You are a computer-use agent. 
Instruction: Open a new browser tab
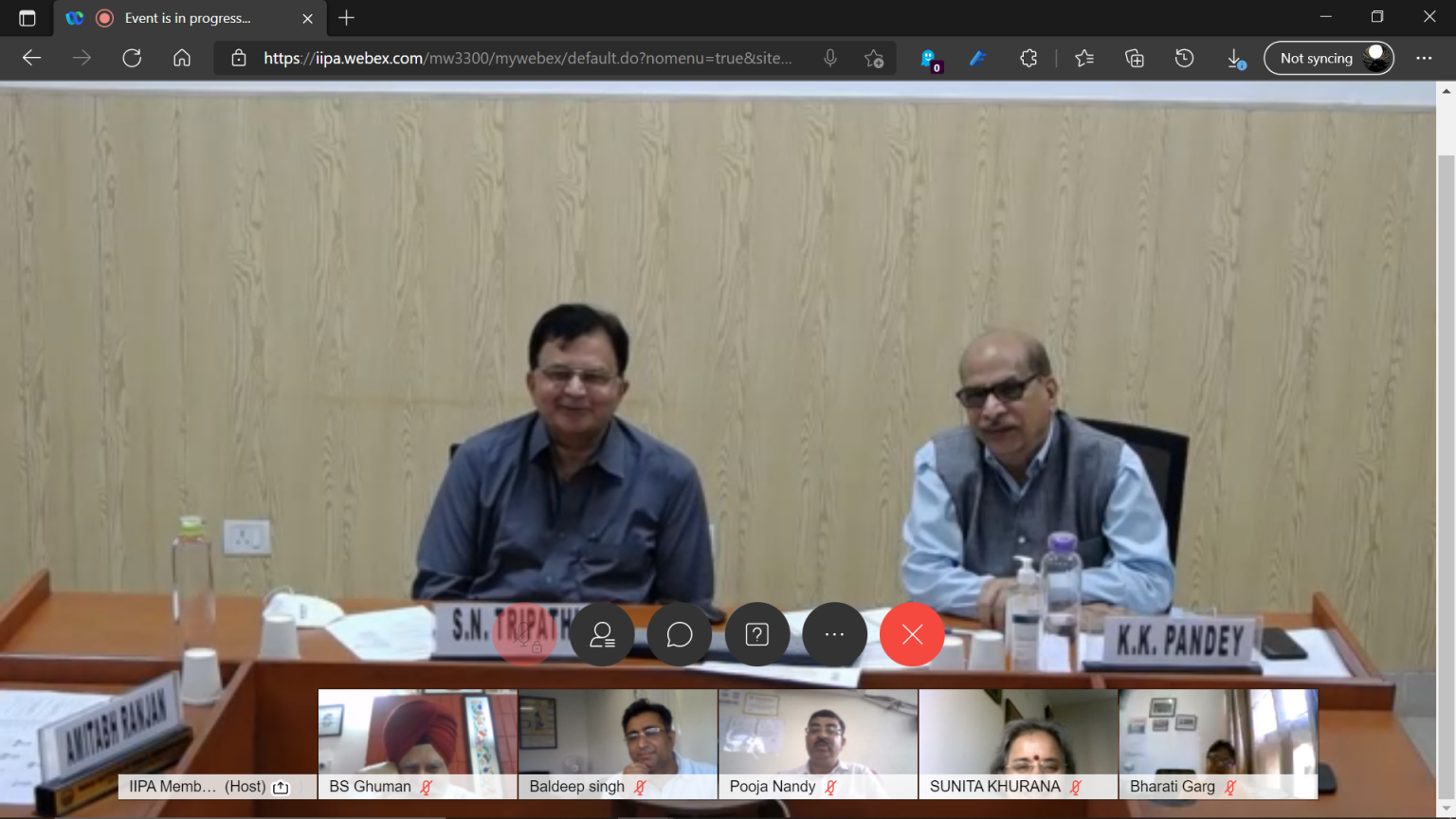point(346,18)
